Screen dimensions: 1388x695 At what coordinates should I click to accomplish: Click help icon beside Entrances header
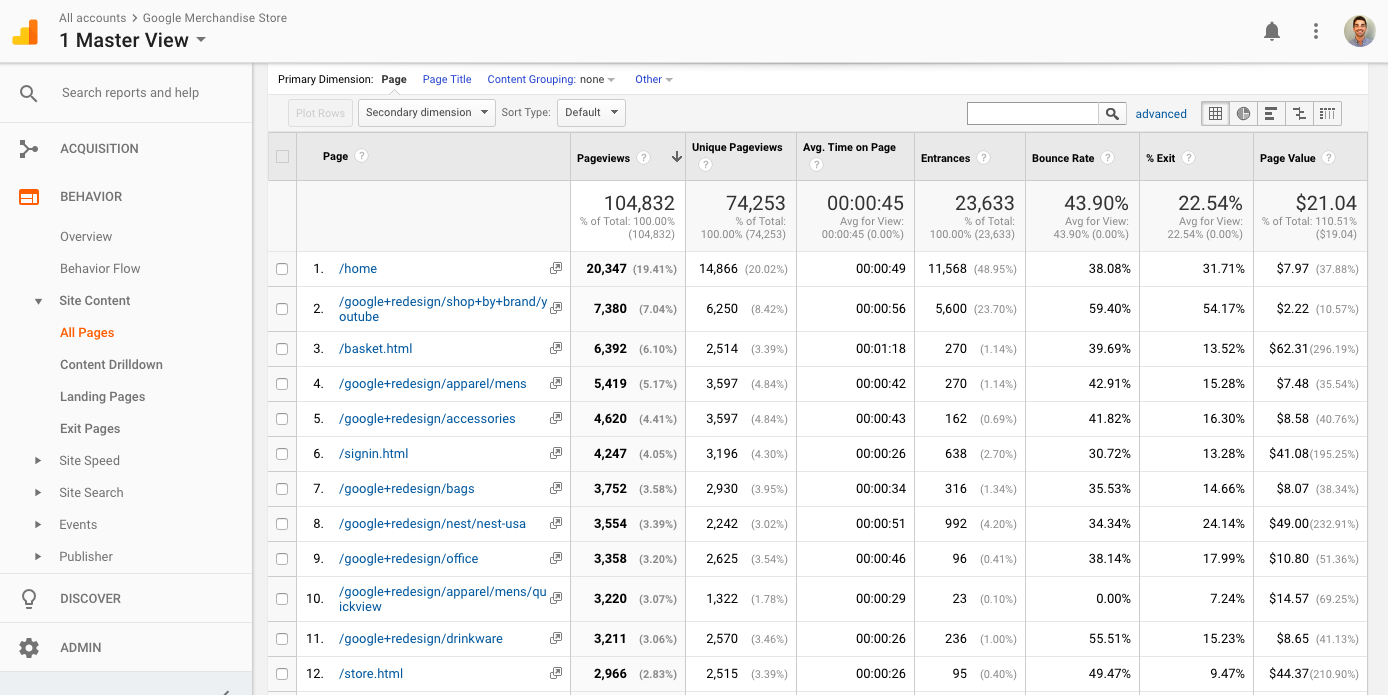(984, 158)
